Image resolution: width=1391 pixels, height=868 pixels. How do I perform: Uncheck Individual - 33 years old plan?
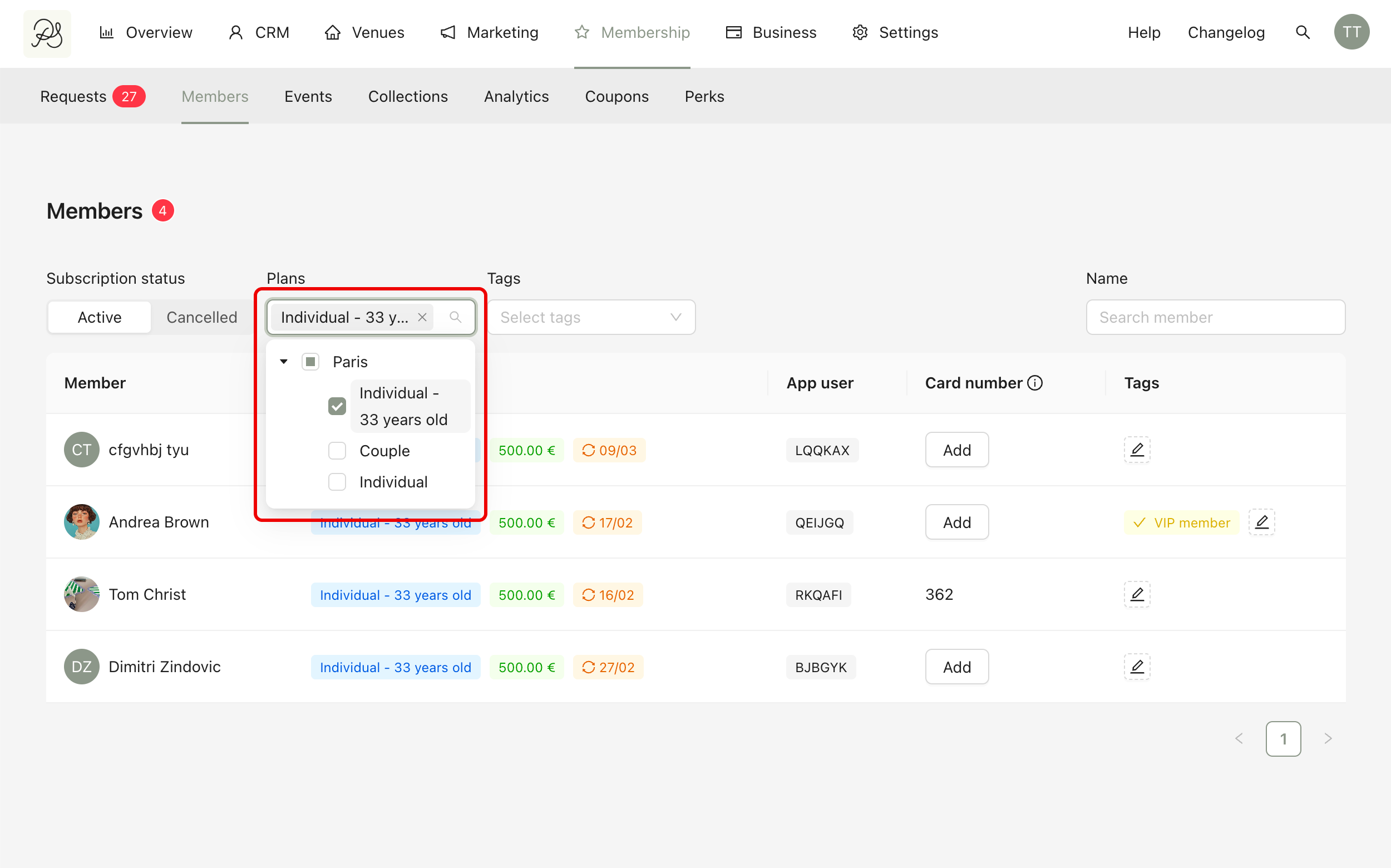(337, 406)
